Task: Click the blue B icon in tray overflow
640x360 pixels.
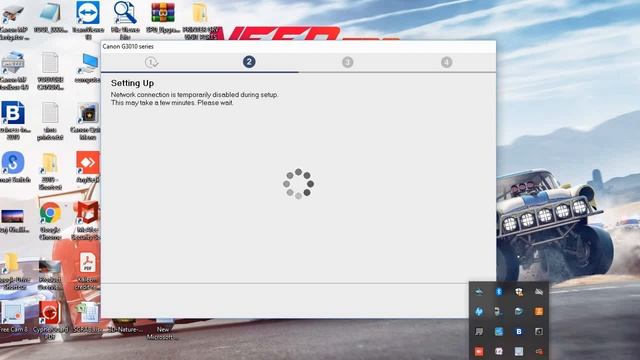Action: (x=519, y=331)
